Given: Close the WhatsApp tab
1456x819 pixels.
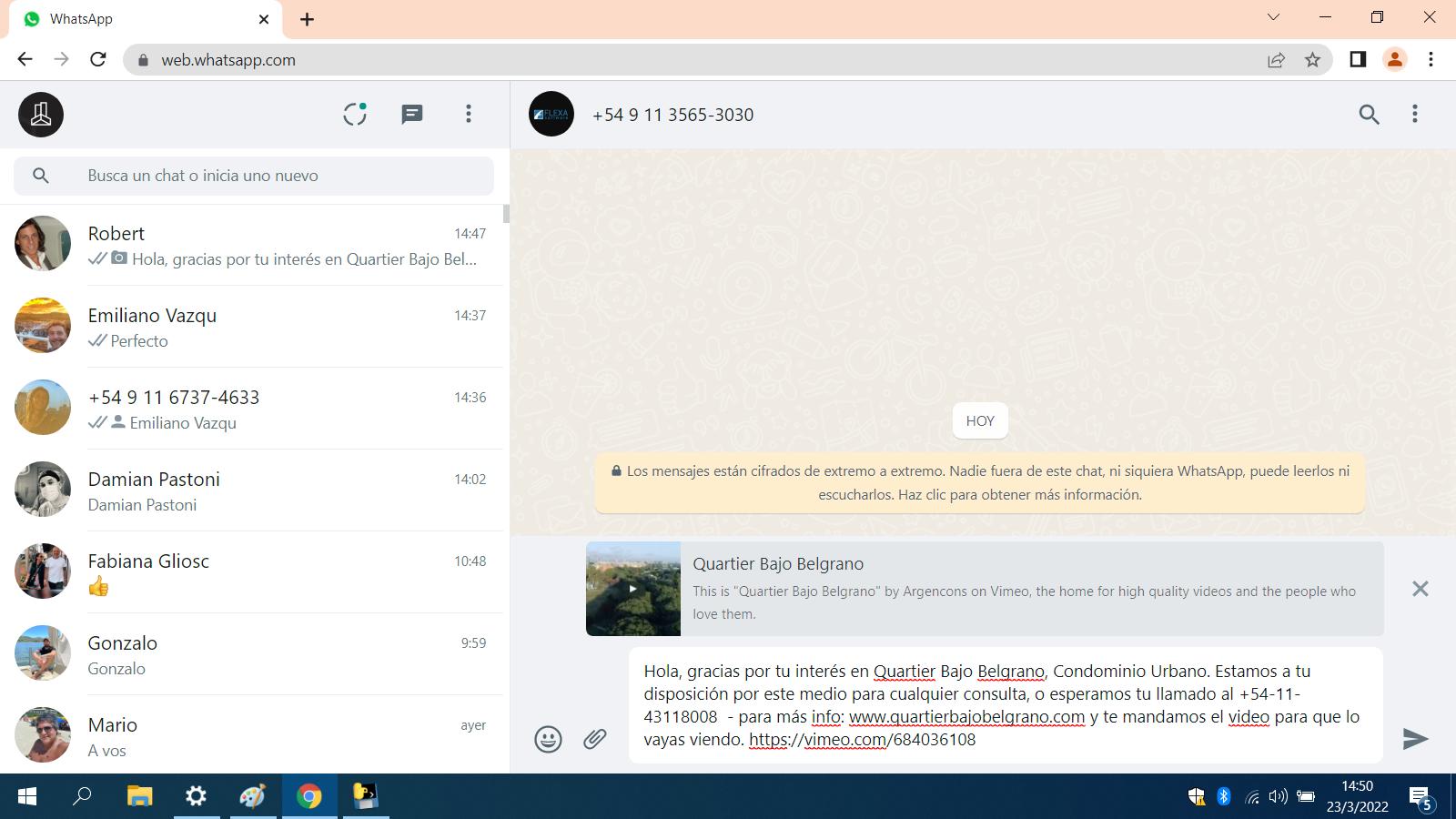Looking at the screenshot, I should pos(264,19).
